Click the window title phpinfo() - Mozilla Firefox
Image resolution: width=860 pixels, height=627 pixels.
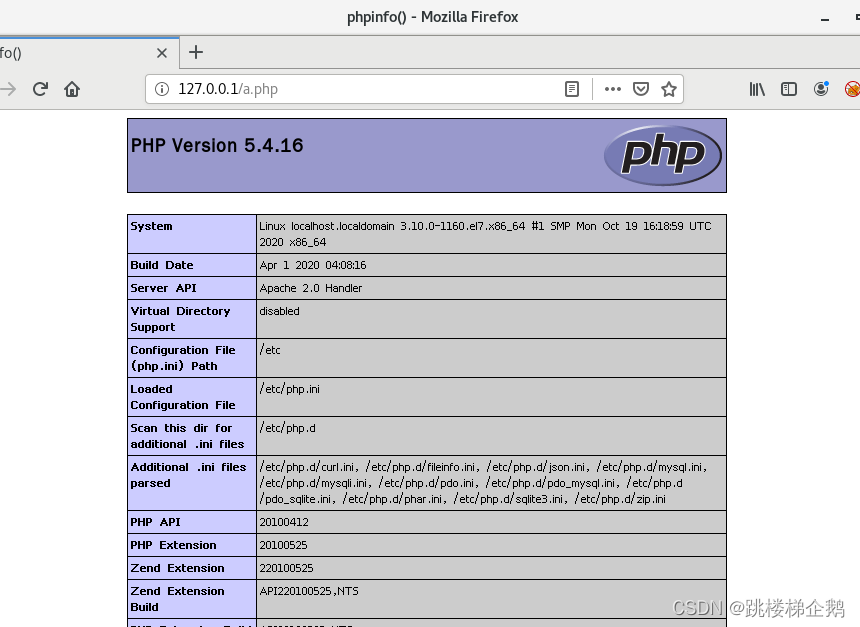(433, 17)
